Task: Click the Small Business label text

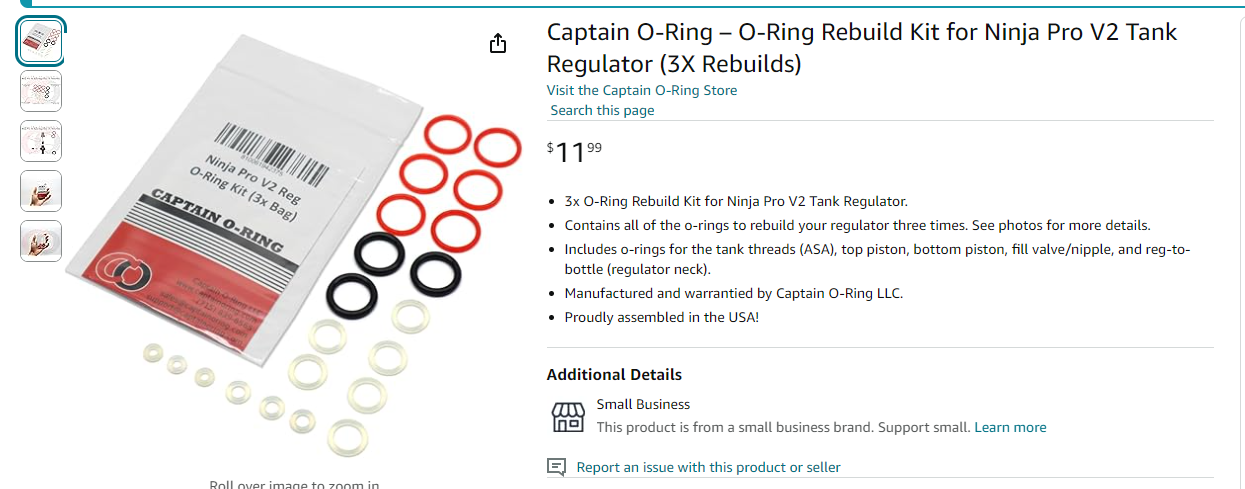Action: click(643, 405)
